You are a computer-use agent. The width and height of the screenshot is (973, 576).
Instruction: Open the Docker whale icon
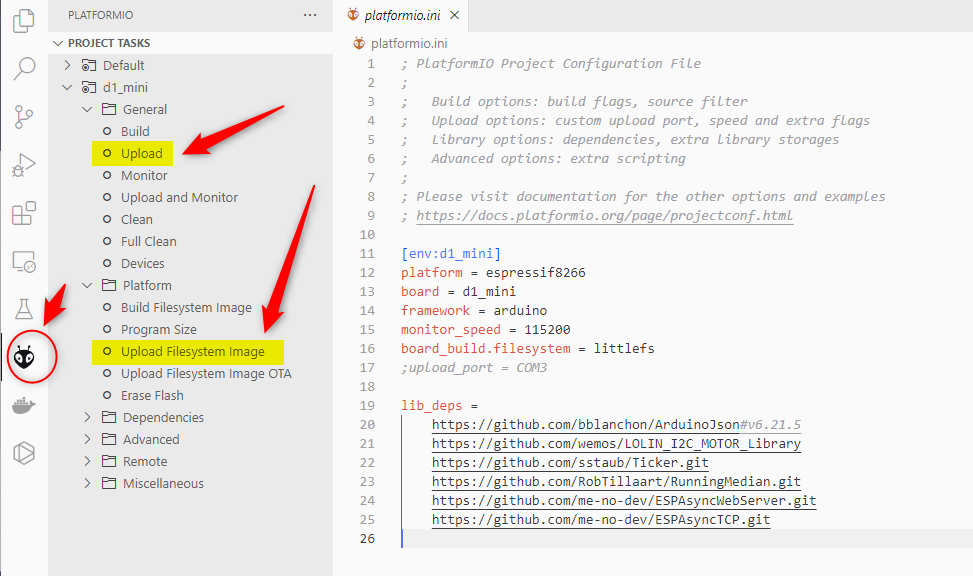click(x=23, y=405)
